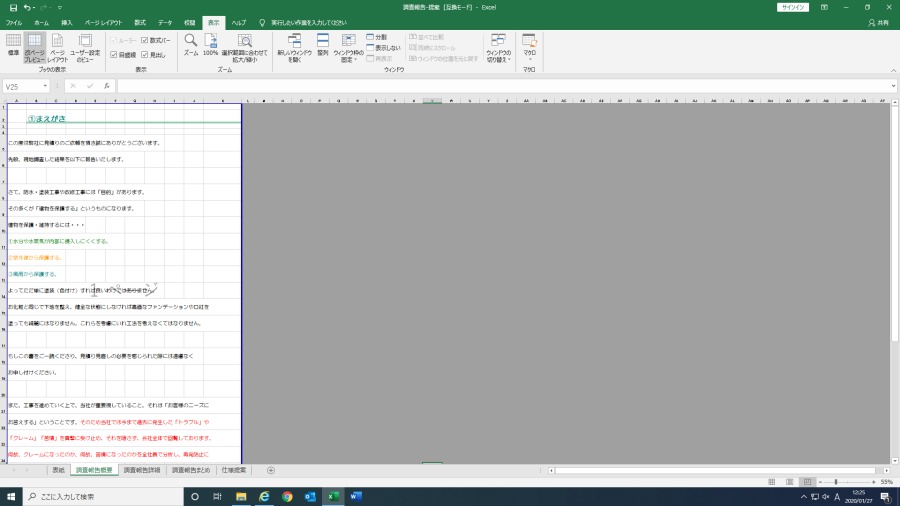Click down arrow of vertical scrollbar

point(895,461)
